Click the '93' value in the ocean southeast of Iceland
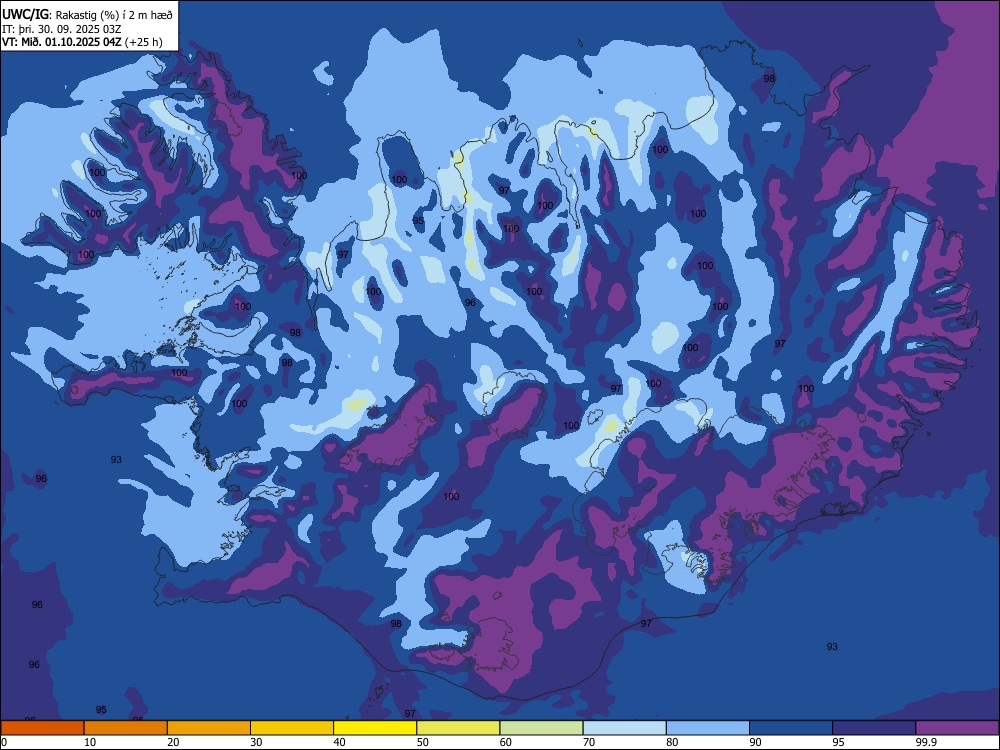The height and width of the screenshot is (750, 1000). (832, 647)
